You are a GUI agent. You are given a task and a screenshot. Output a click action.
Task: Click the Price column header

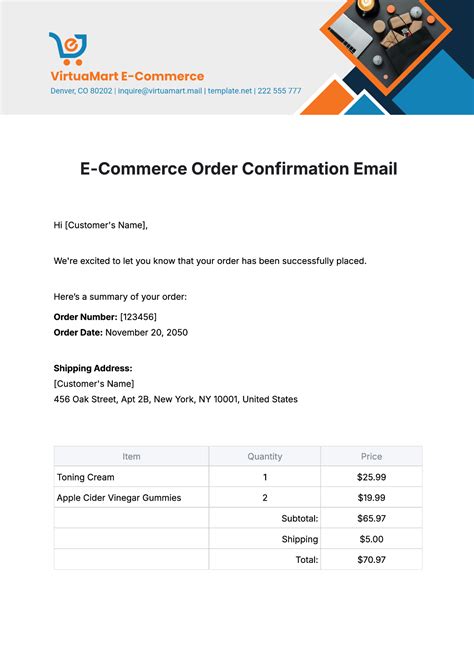pyautogui.click(x=372, y=457)
